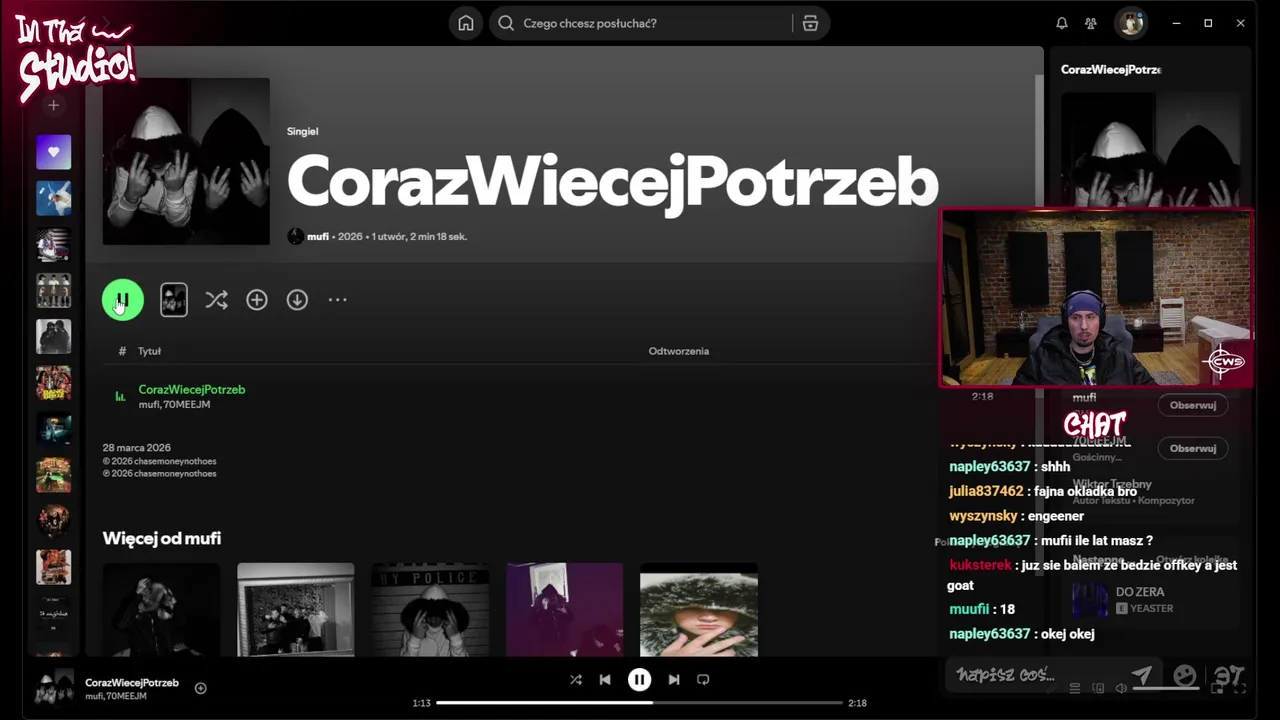1280x720 pixels.
Task: Open the Browse icon beside search field
Action: tap(810, 23)
